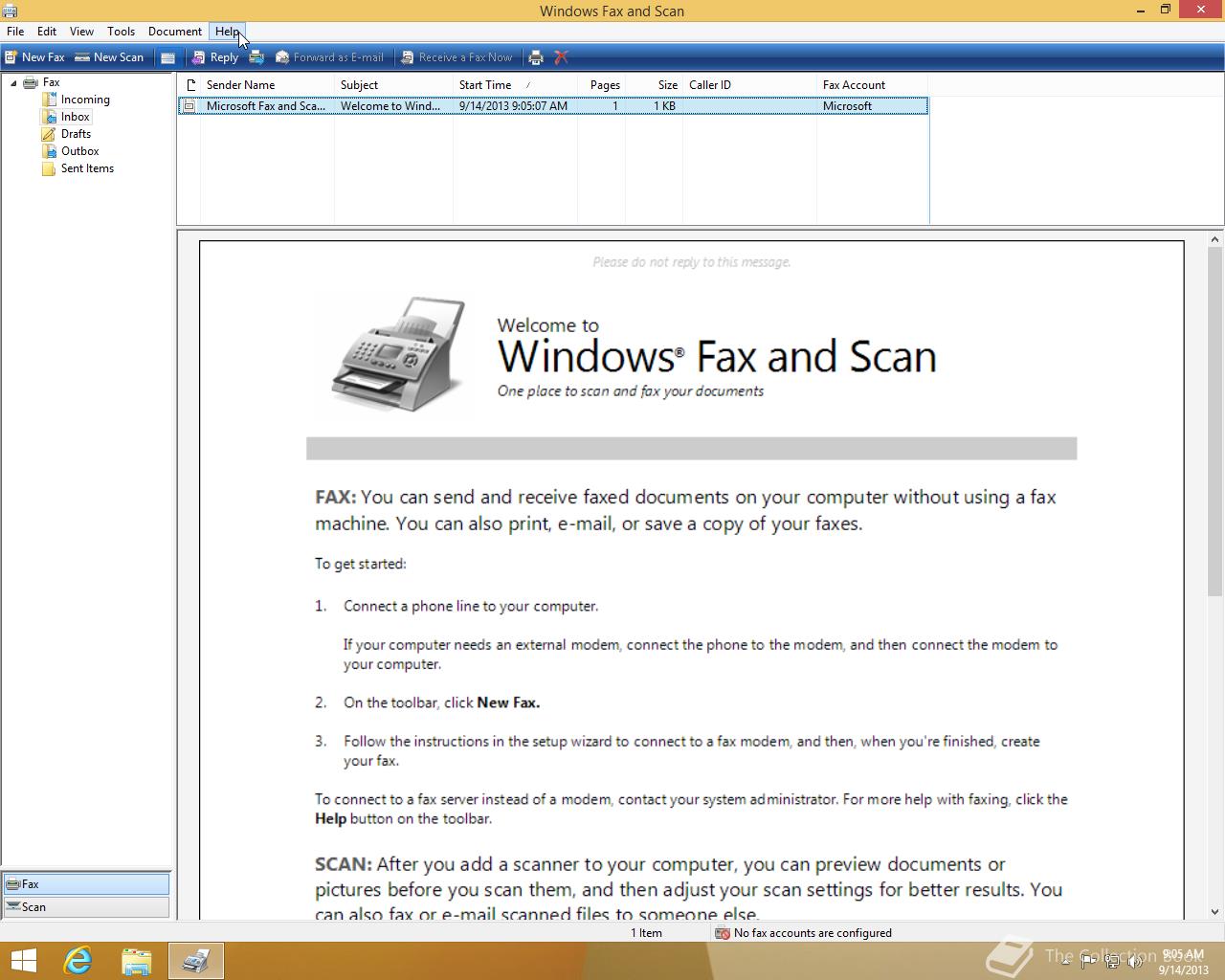Screen dimensions: 1225x980
Task: Click the forward as fax icon after Reply
Action: pyautogui.click(x=256, y=57)
